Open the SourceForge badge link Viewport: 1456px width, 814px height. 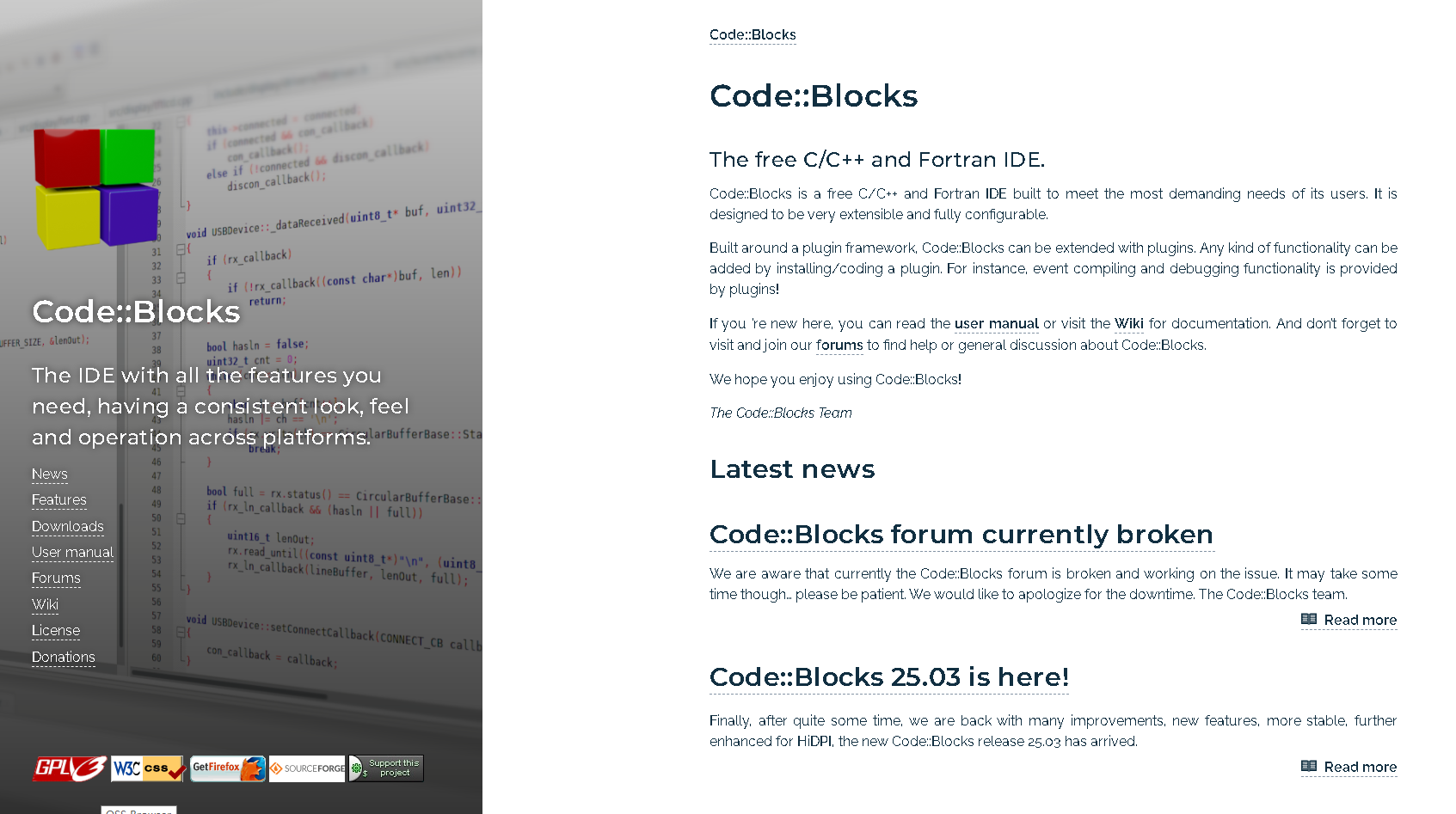(x=307, y=768)
